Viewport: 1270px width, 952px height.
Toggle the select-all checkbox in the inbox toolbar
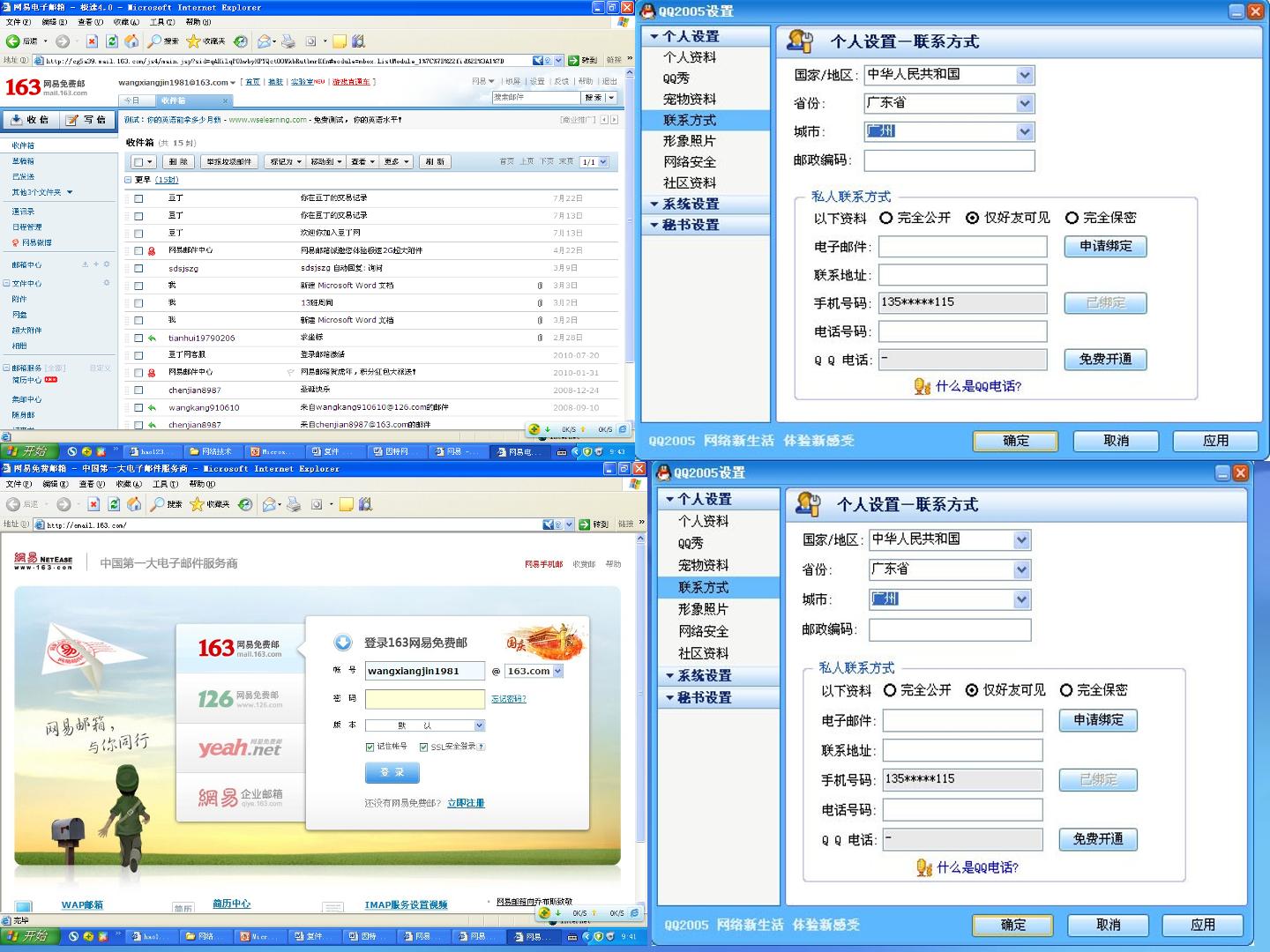pyautogui.click(x=138, y=162)
